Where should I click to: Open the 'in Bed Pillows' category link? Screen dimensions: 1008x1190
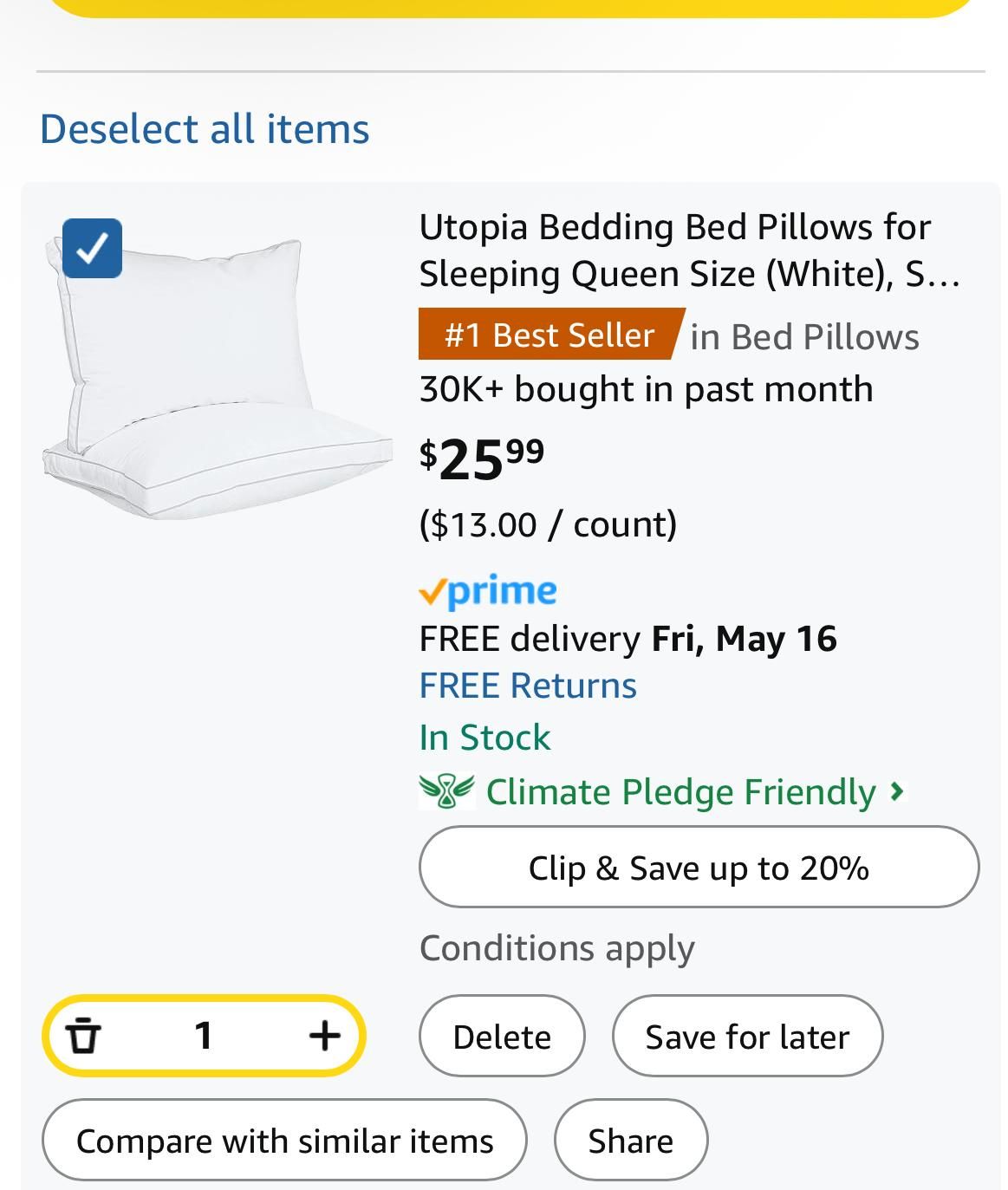pyautogui.click(x=804, y=336)
